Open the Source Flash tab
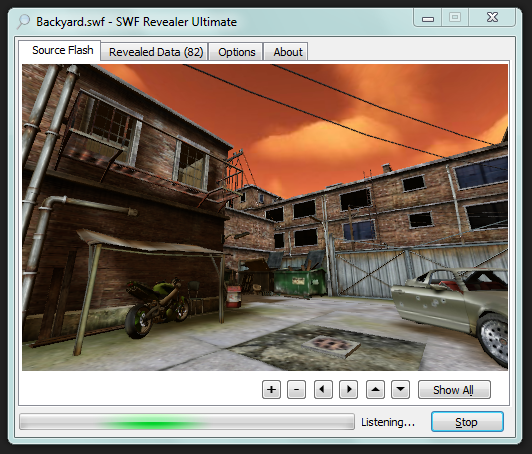The width and height of the screenshot is (532, 454). pos(62,50)
